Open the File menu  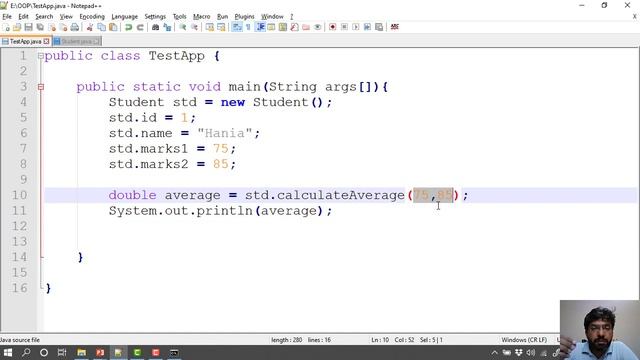click(x=7, y=17)
